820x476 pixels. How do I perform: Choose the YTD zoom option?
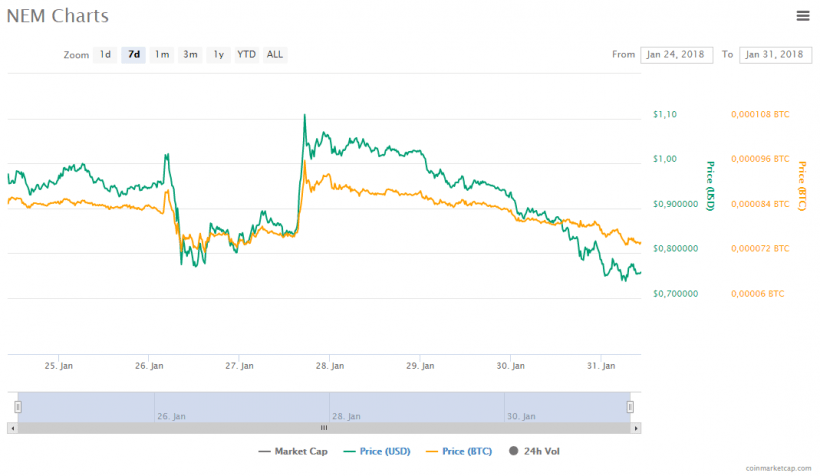(x=246, y=55)
